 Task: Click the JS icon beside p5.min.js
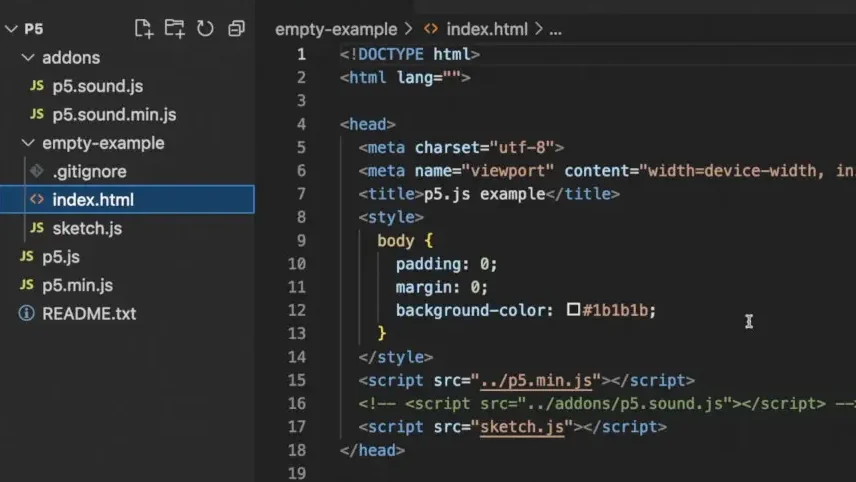(27, 284)
